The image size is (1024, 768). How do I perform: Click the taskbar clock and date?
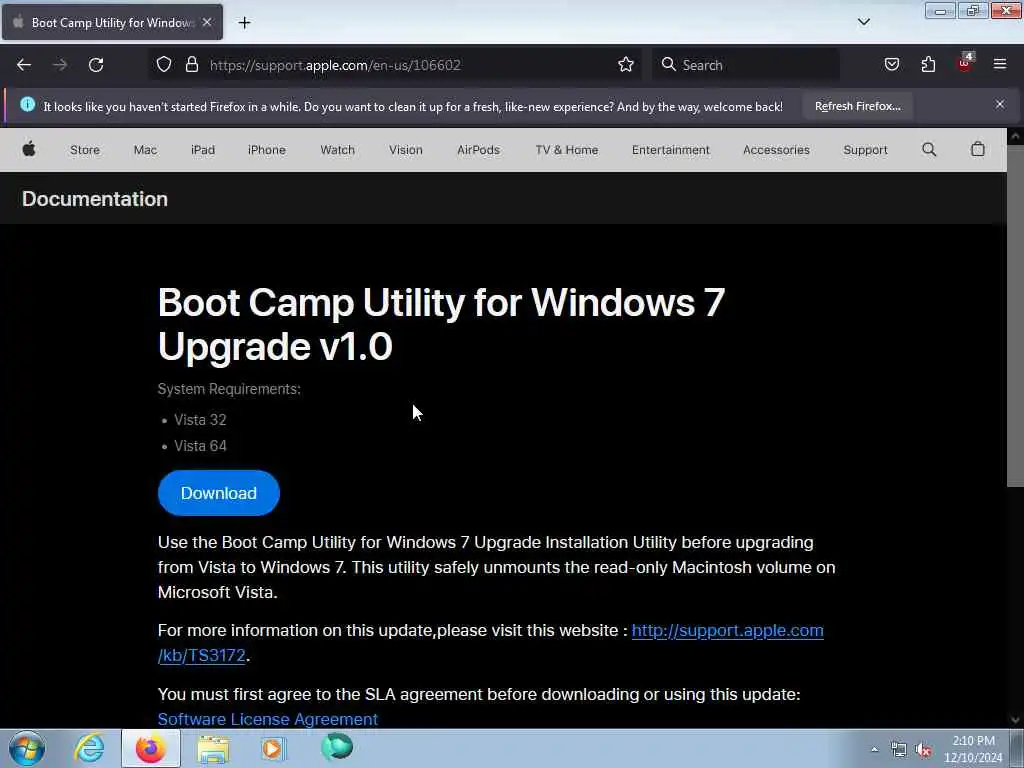click(x=973, y=749)
